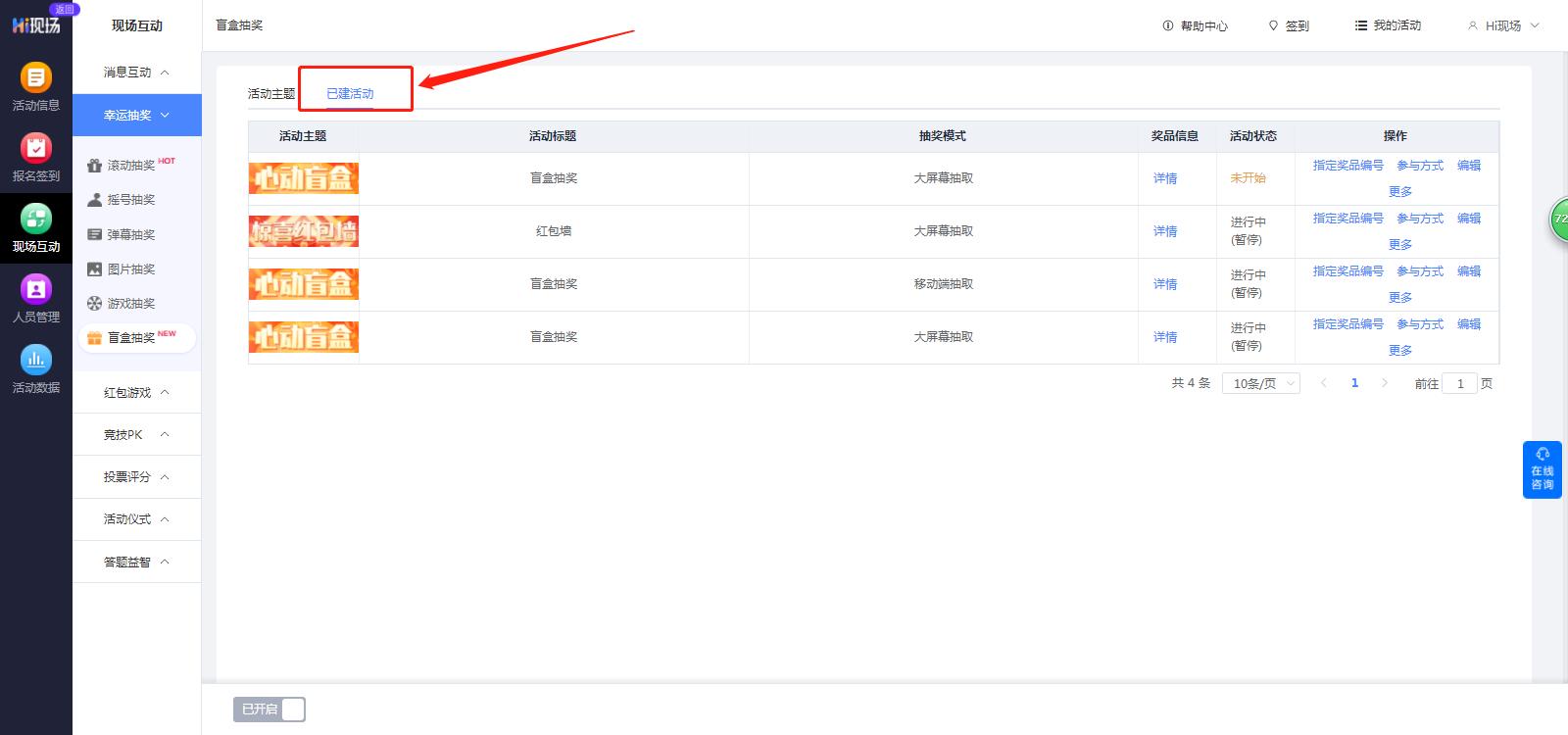Click the 图片抽奖 image icon

click(94, 269)
